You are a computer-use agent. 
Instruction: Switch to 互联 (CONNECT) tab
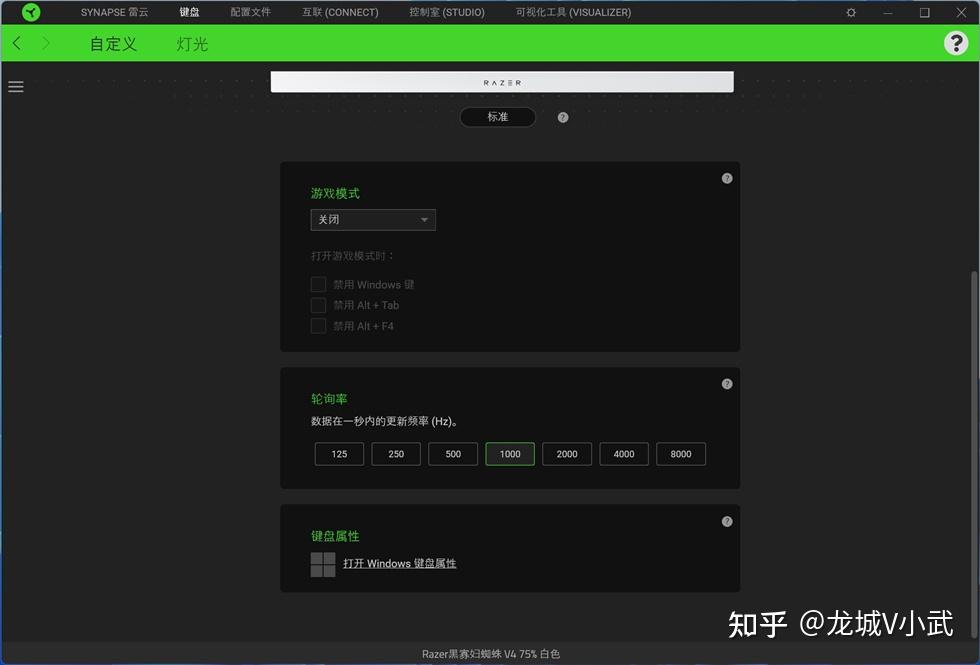point(340,12)
